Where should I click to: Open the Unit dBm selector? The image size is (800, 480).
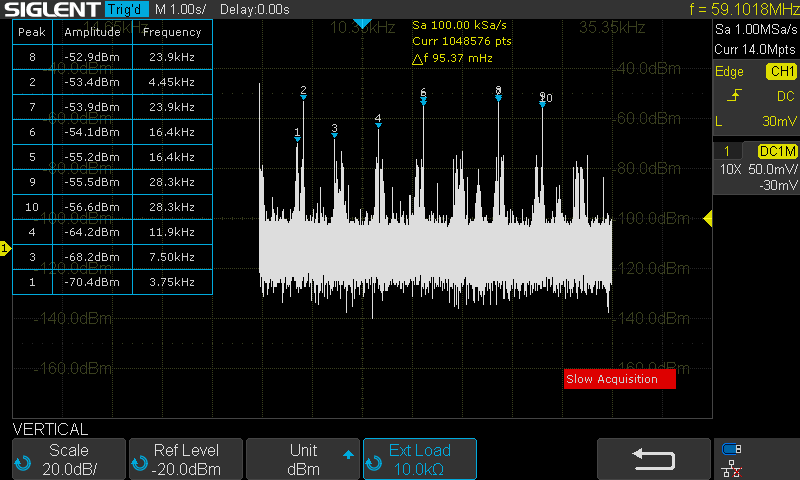point(303,459)
